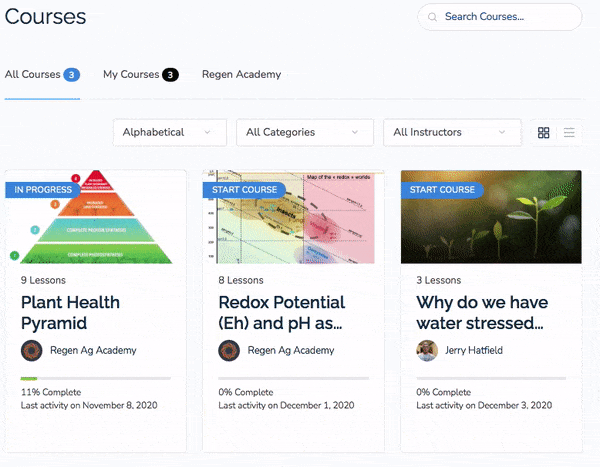Click START COURSE on Redox Potential card
This screenshot has height=467, width=600.
pos(244,189)
